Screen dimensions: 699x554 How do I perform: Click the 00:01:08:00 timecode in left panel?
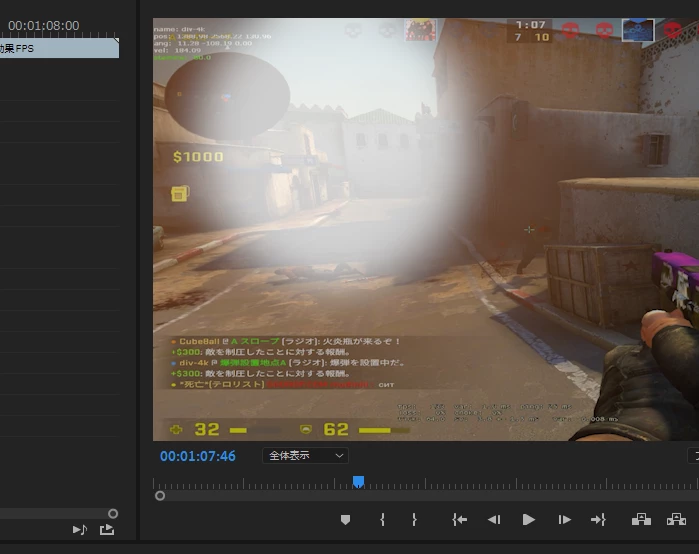(44, 25)
